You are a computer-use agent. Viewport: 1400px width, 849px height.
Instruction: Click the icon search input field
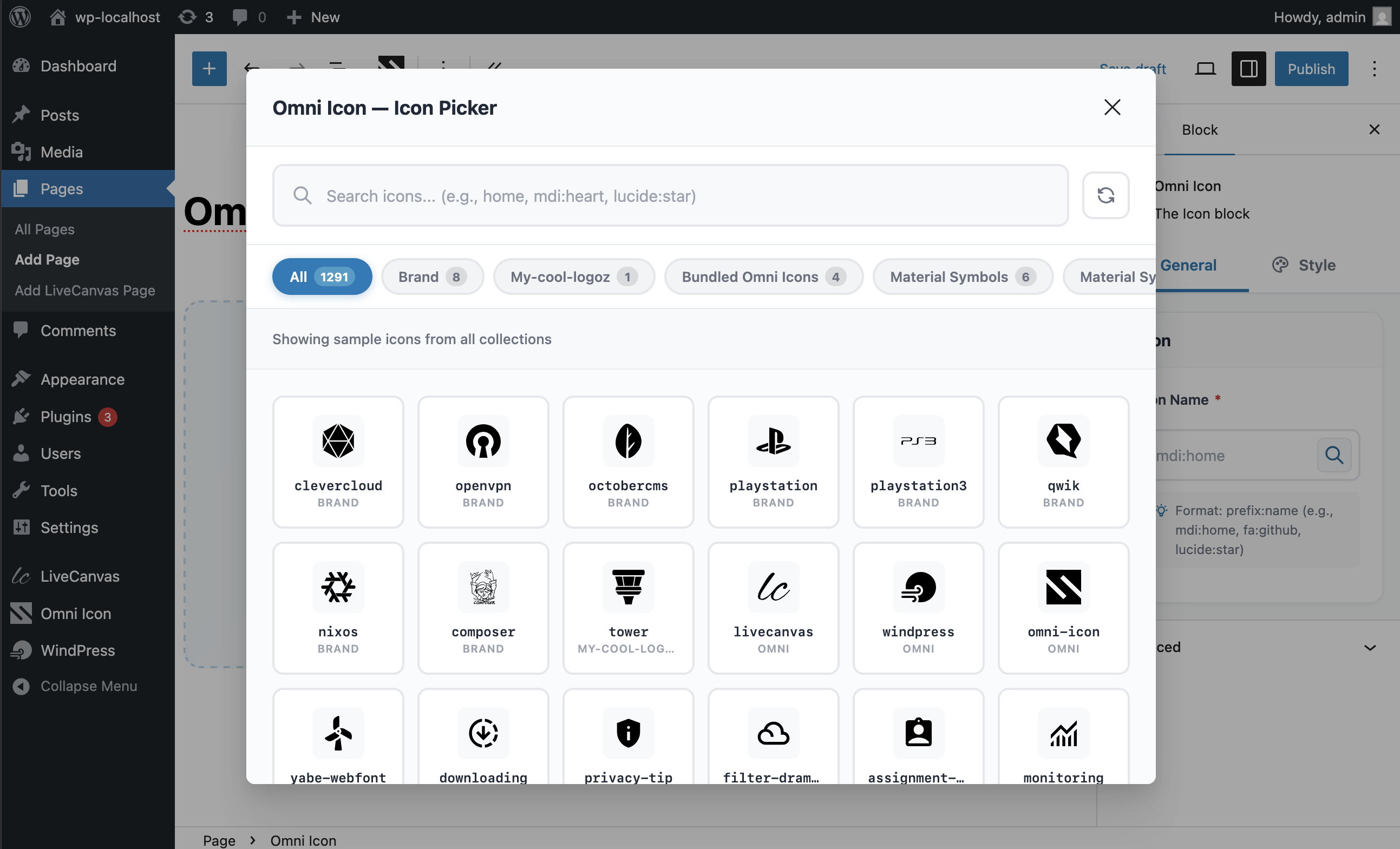pos(625,195)
